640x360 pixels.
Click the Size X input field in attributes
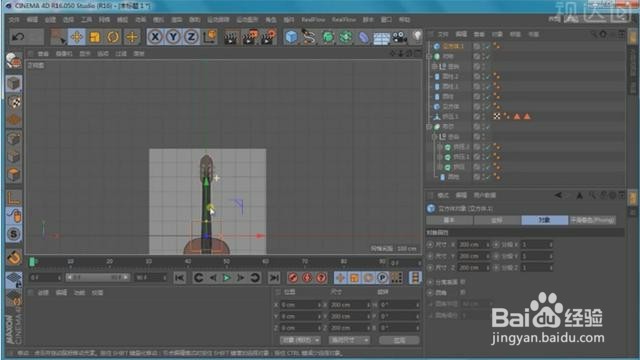(474, 244)
